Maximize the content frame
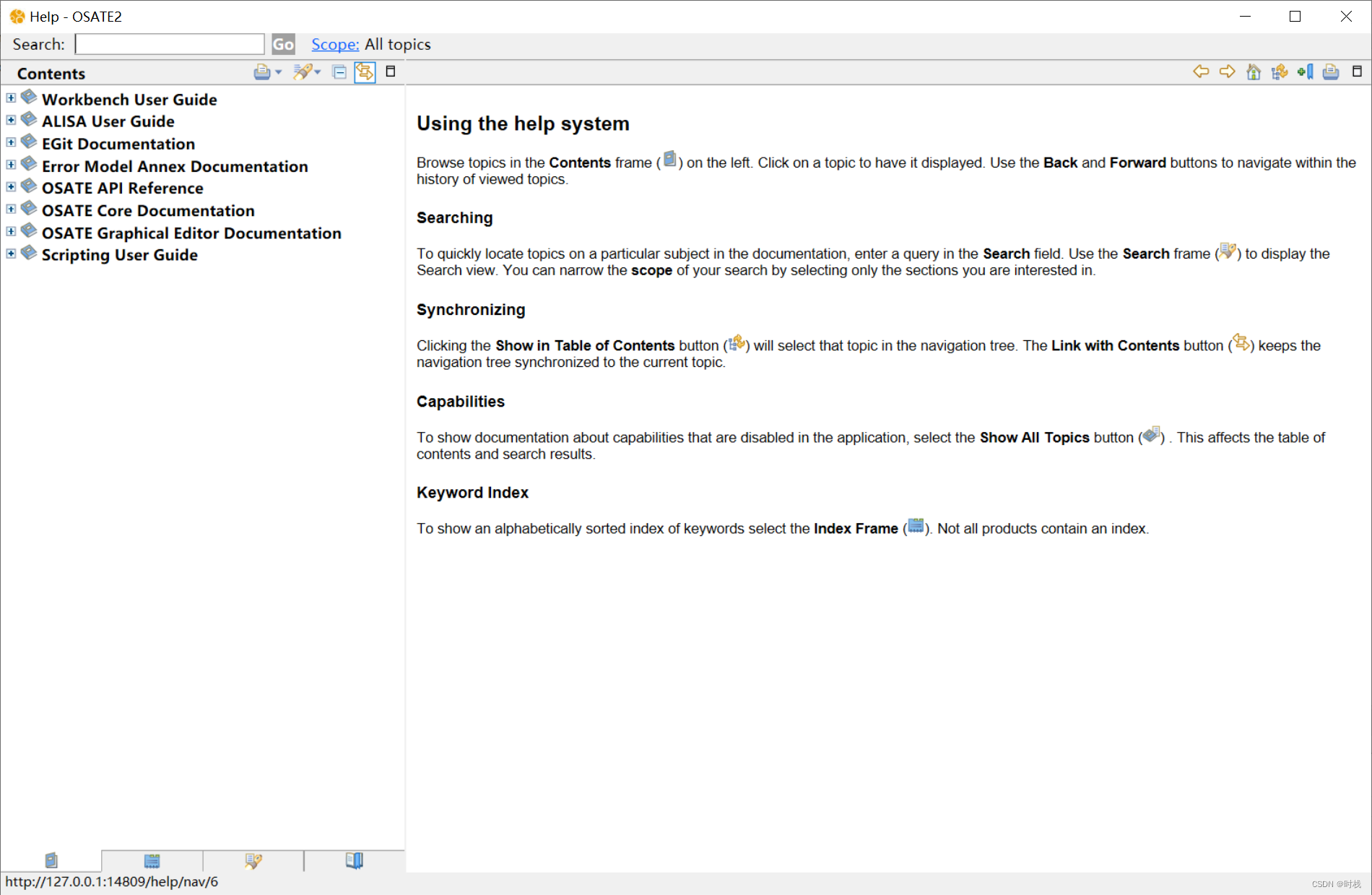1372x895 pixels. tap(1357, 71)
